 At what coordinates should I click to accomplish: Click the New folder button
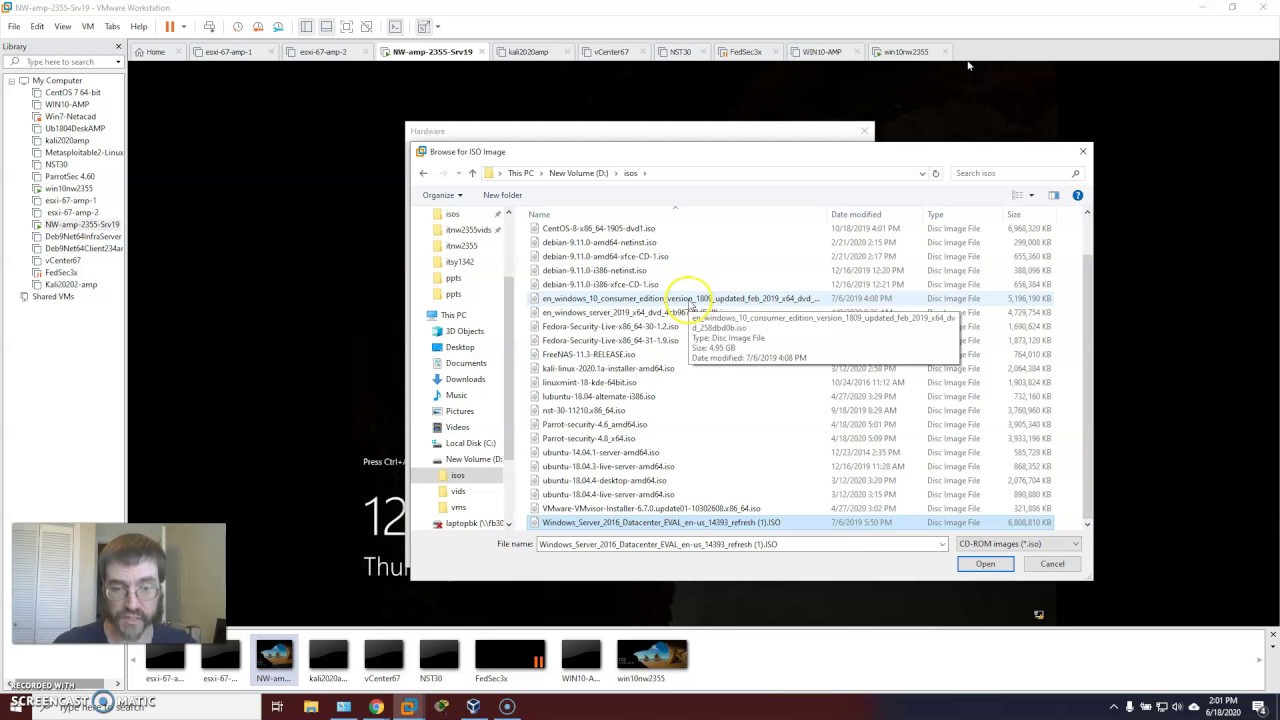(502, 195)
